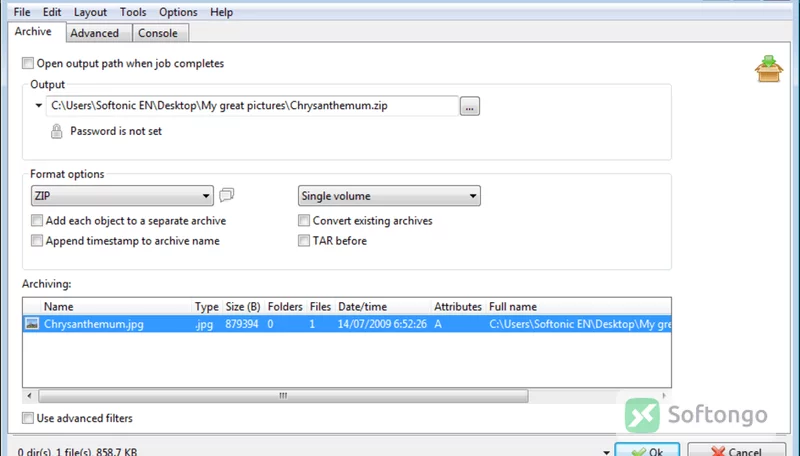Click the browse output path ellipsis button

click(469, 106)
